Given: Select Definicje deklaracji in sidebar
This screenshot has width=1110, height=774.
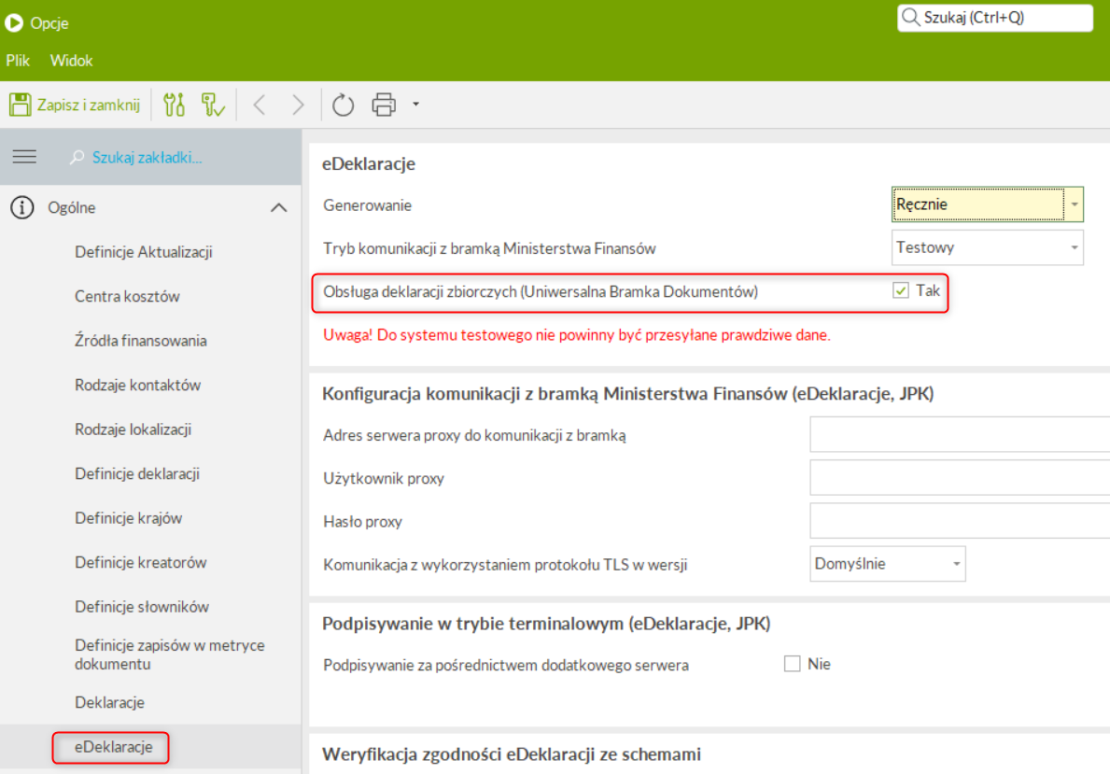Looking at the screenshot, I should tap(138, 474).
